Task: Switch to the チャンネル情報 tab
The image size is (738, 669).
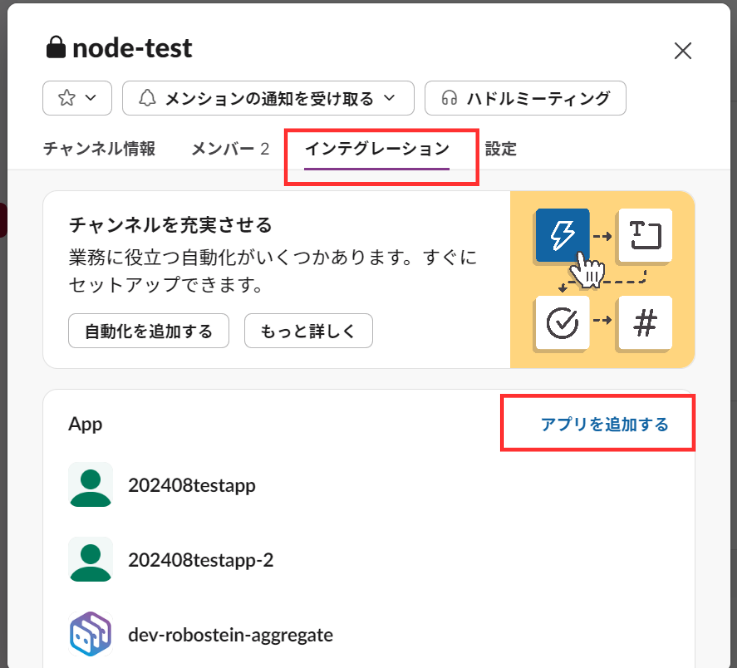Action: tap(99, 149)
